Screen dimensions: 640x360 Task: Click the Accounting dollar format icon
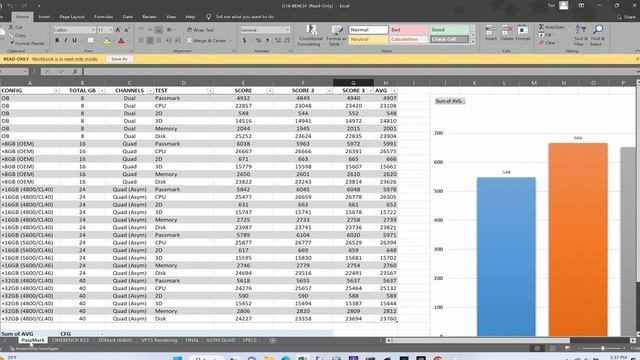tap(245, 40)
